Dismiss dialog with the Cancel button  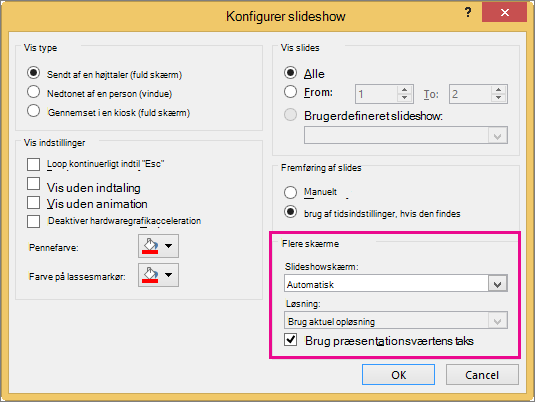(482, 375)
